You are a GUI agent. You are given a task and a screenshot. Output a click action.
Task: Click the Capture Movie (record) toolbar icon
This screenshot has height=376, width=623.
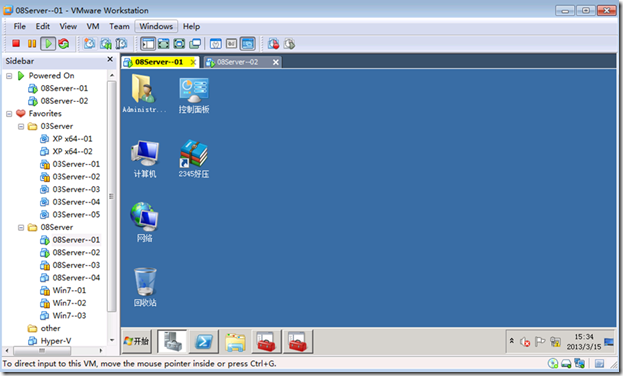273,44
